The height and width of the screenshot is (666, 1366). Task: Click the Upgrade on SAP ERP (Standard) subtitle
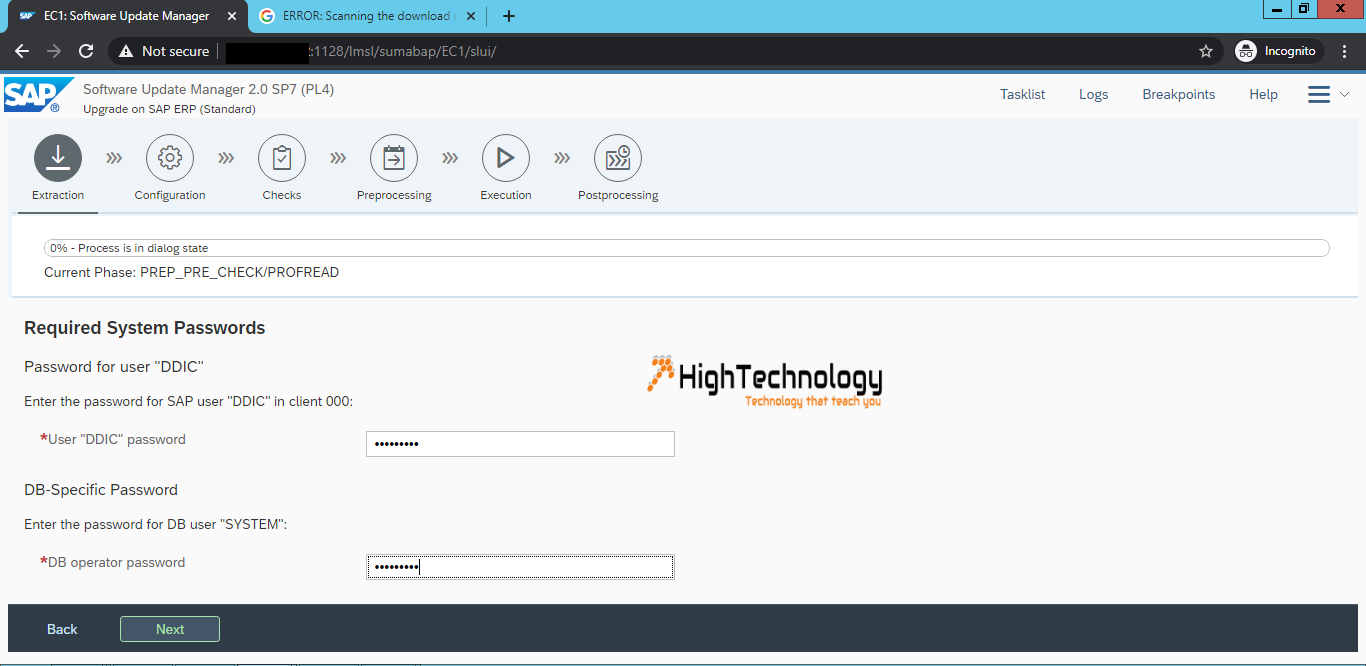[x=169, y=109]
